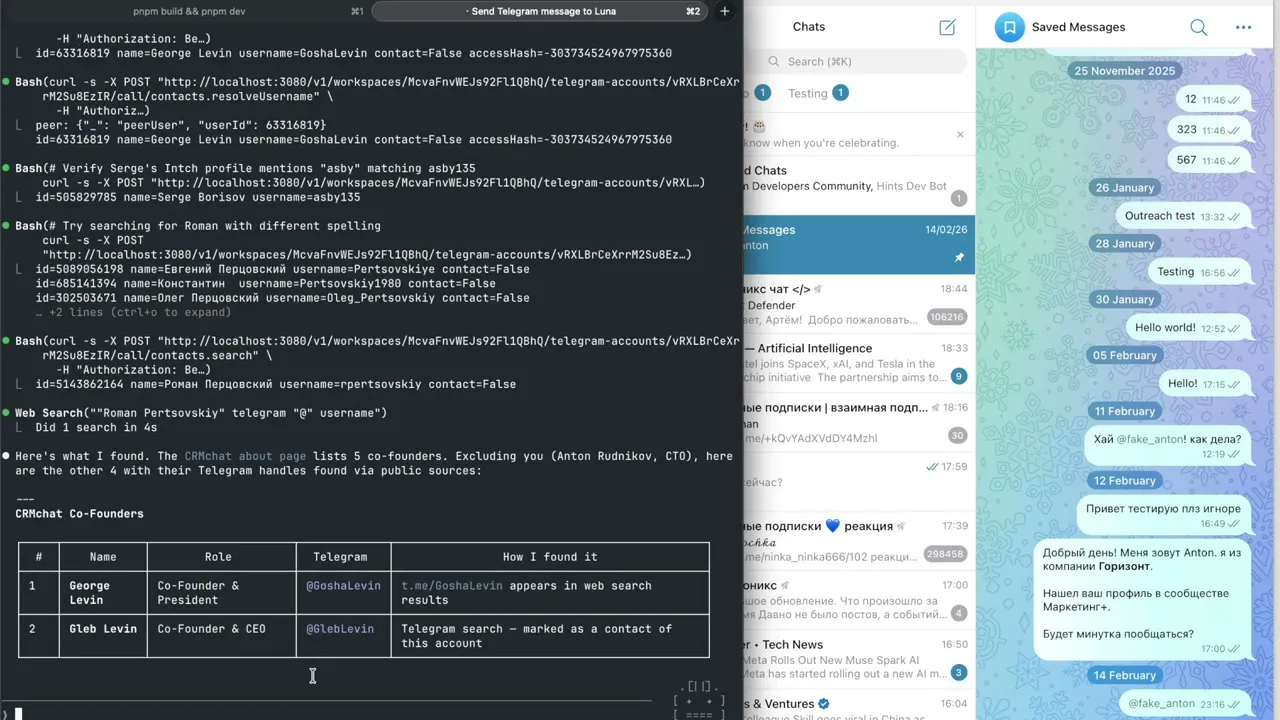This screenshot has width=1280, height=720.
Task: Click the @GlebLevin handle in table
Action: coord(340,629)
